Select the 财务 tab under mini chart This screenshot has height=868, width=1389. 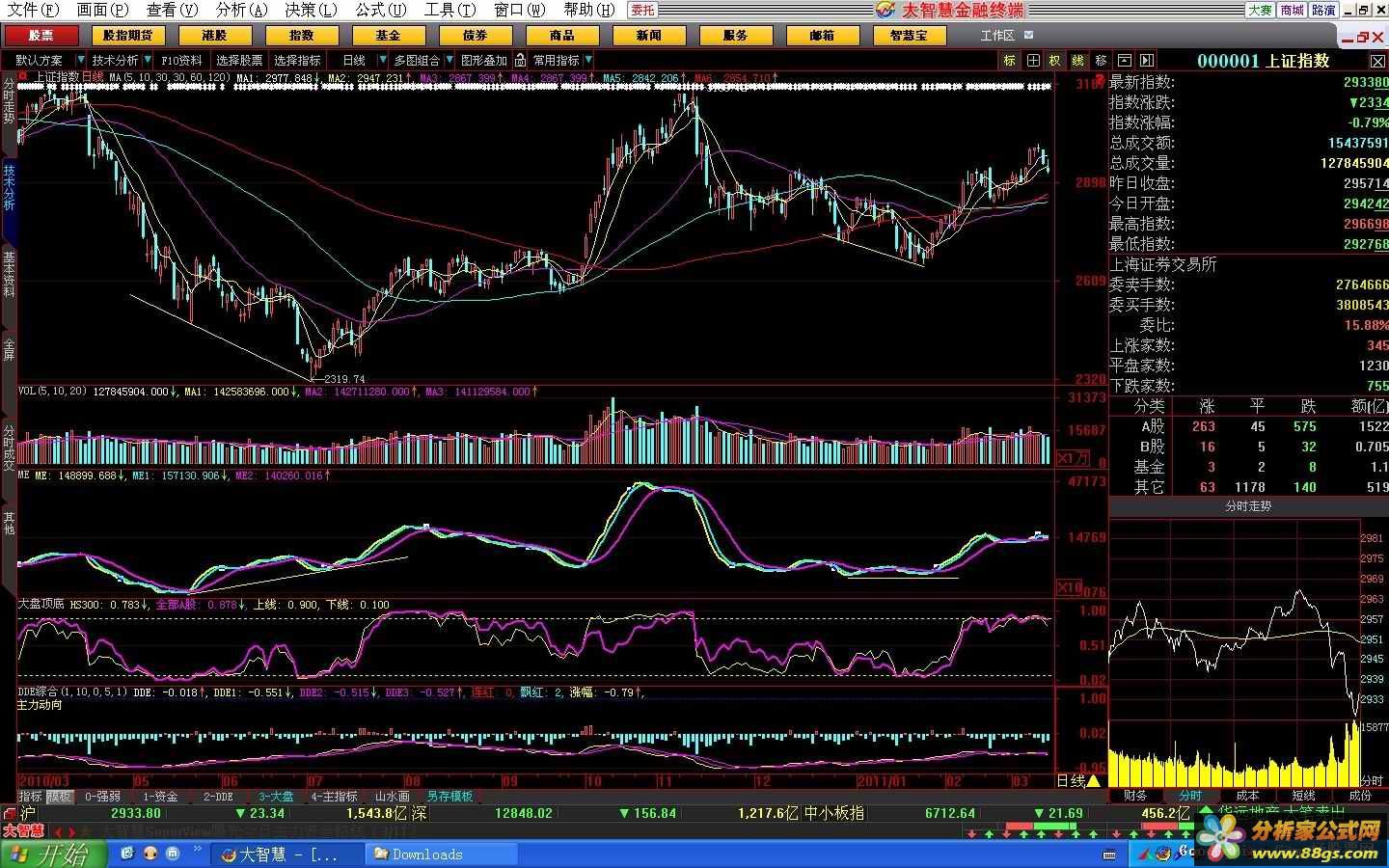click(1135, 796)
